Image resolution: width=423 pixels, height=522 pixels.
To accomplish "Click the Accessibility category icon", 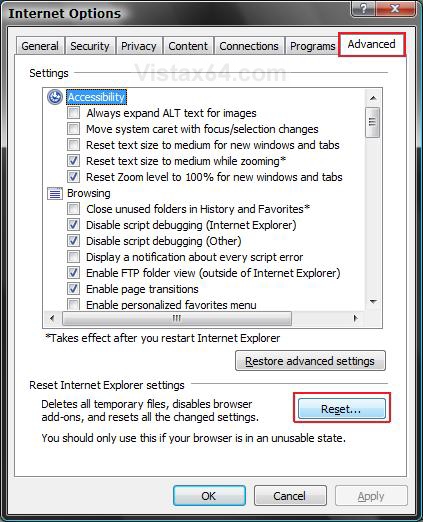I will coord(55,97).
